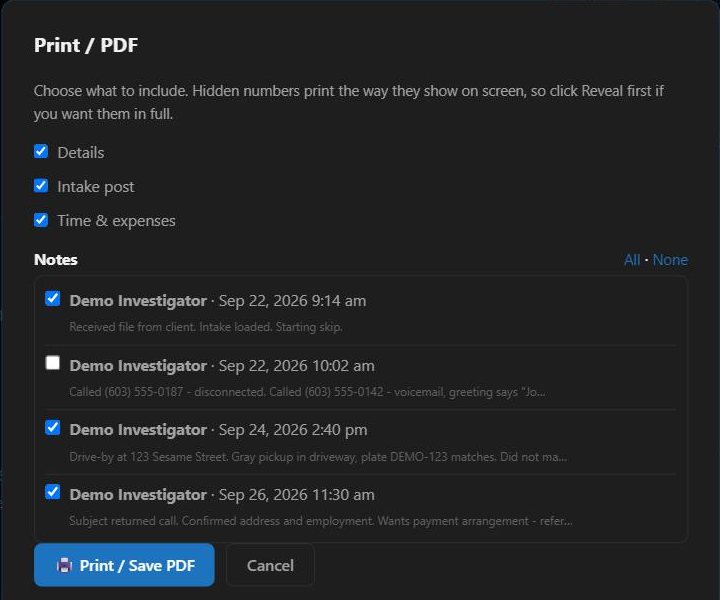Uncheck the Sep 24 2:40 pm note
Image resolution: width=720 pixels, height=600 pixels.
[53, 427]
